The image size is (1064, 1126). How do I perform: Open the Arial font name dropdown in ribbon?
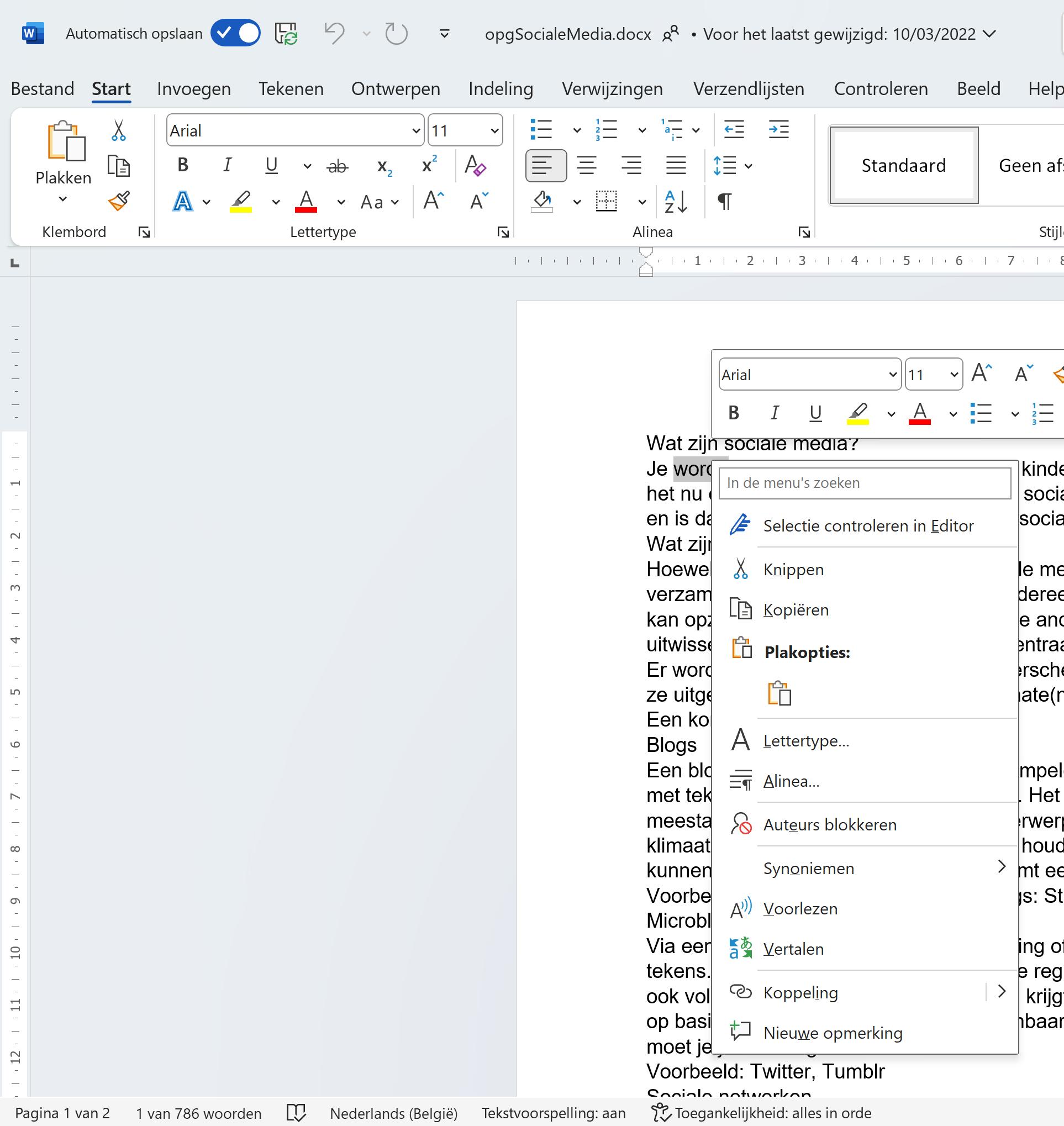coord(417,131)
